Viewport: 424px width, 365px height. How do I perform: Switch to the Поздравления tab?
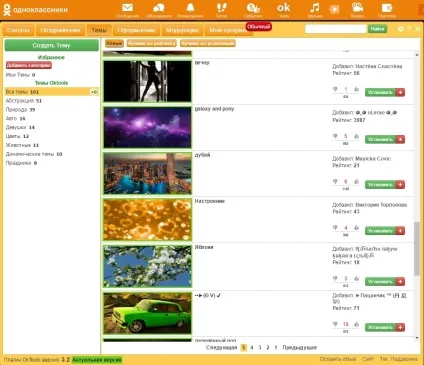60,30
